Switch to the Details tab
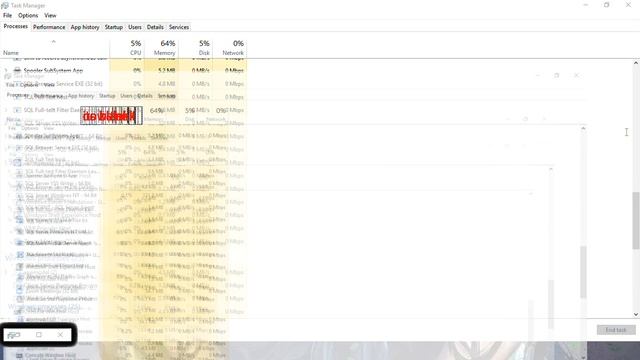Image resolution: width=640 pixels, height=360 pixels. point(155,27)
